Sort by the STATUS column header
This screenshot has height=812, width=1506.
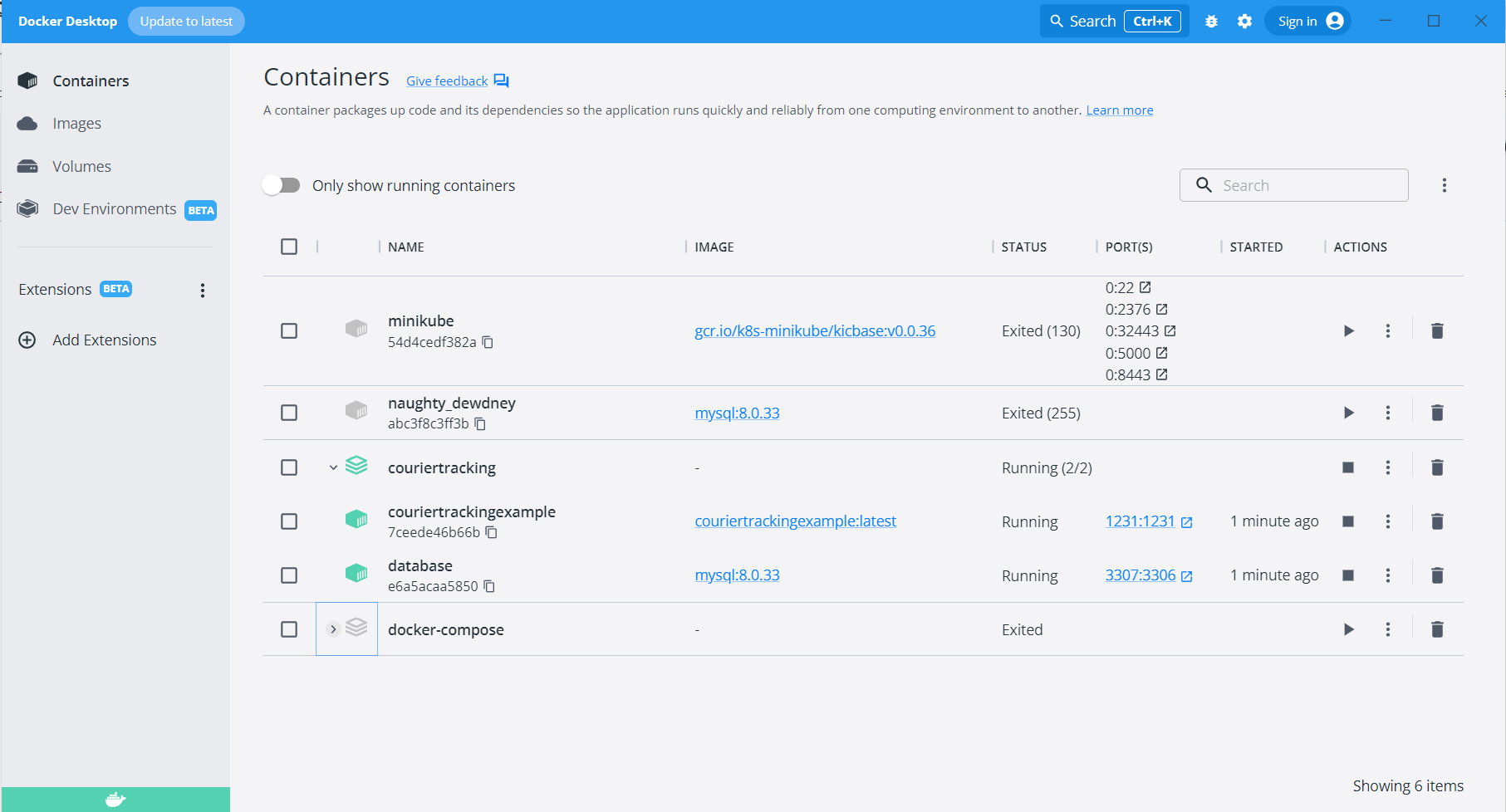pos(1023,247)
